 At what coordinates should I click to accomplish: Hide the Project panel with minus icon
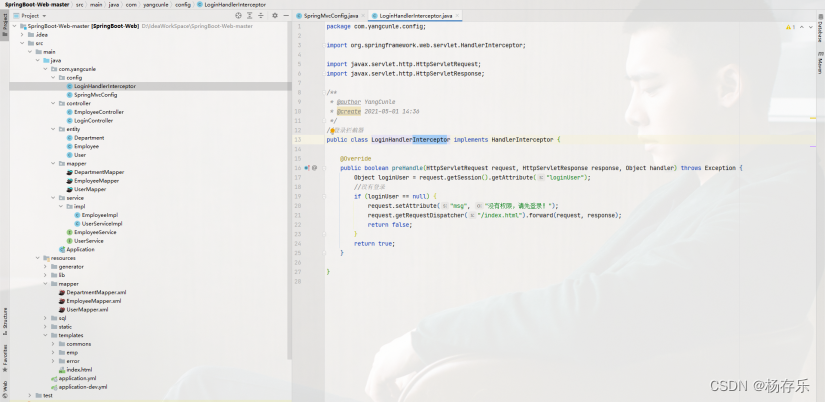pos(286,16)
